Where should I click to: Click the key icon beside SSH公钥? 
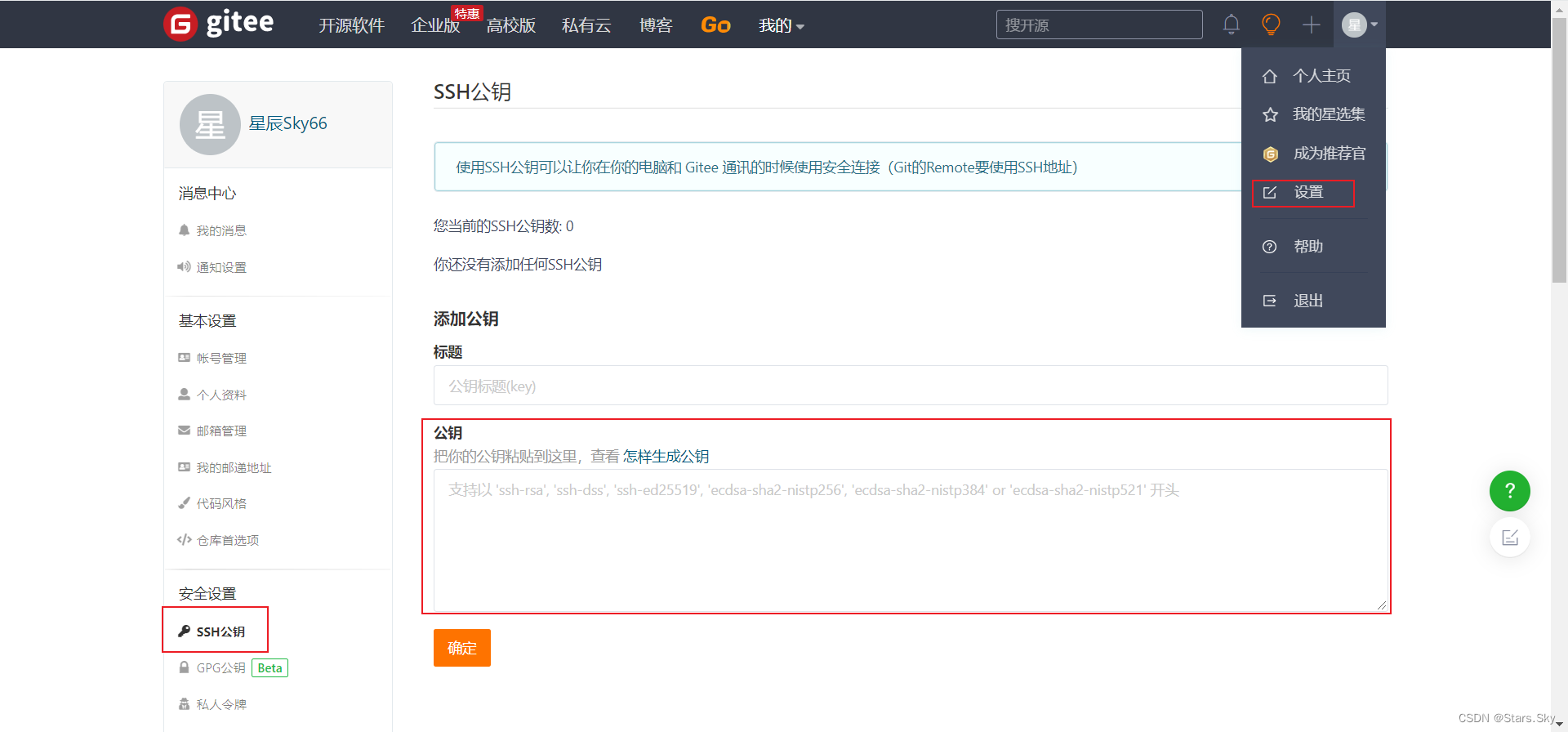point(184,632)
